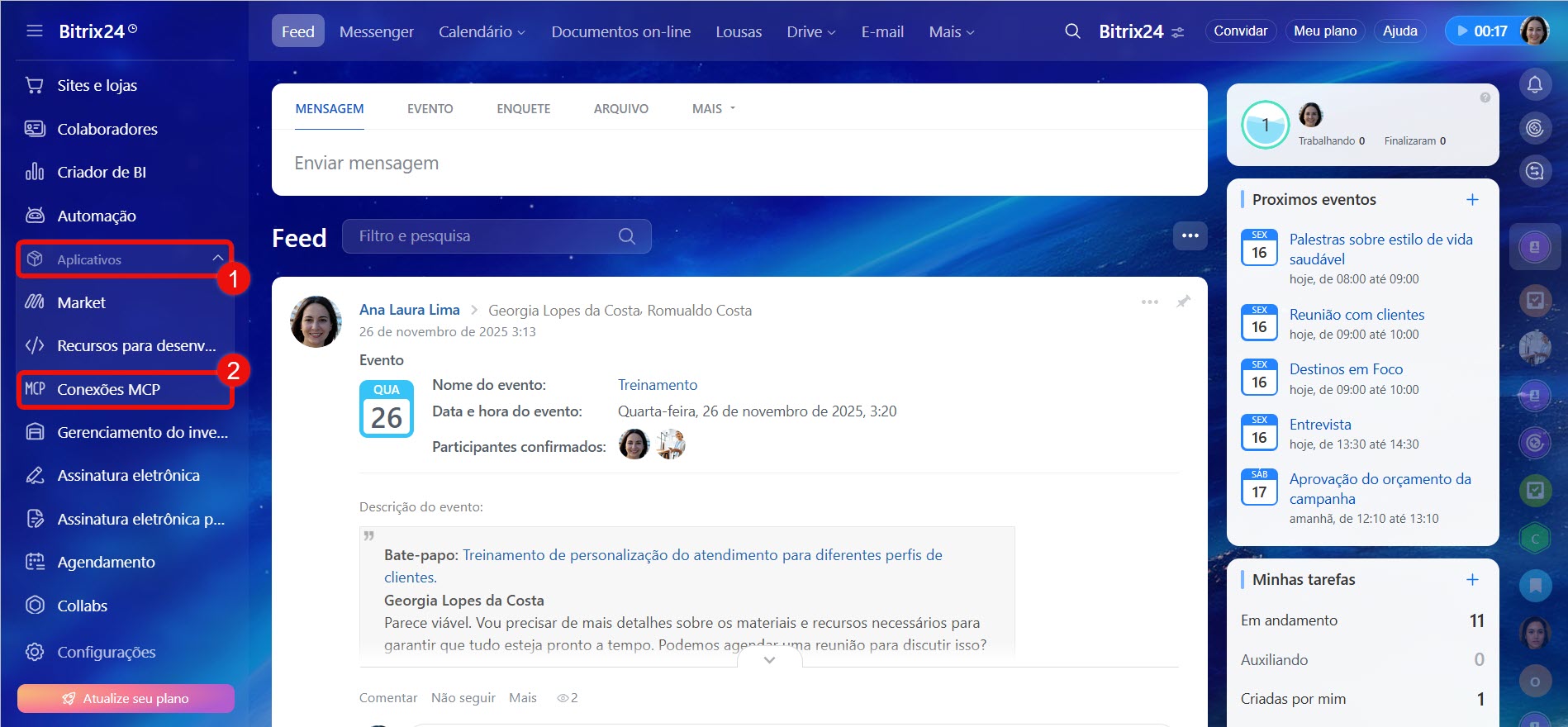Switch to the Enquete tab
Screen dimensions: 1568x727
523,109
